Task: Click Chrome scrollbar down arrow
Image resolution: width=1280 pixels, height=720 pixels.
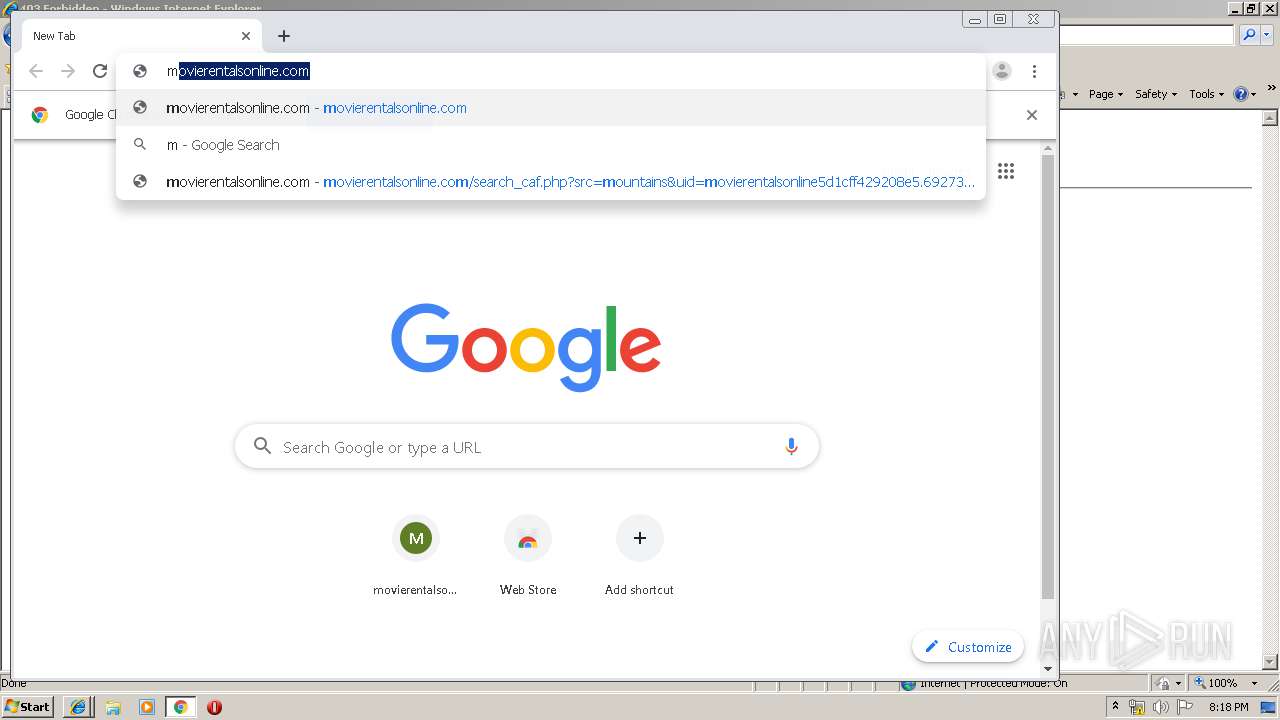Action: 1048,668
